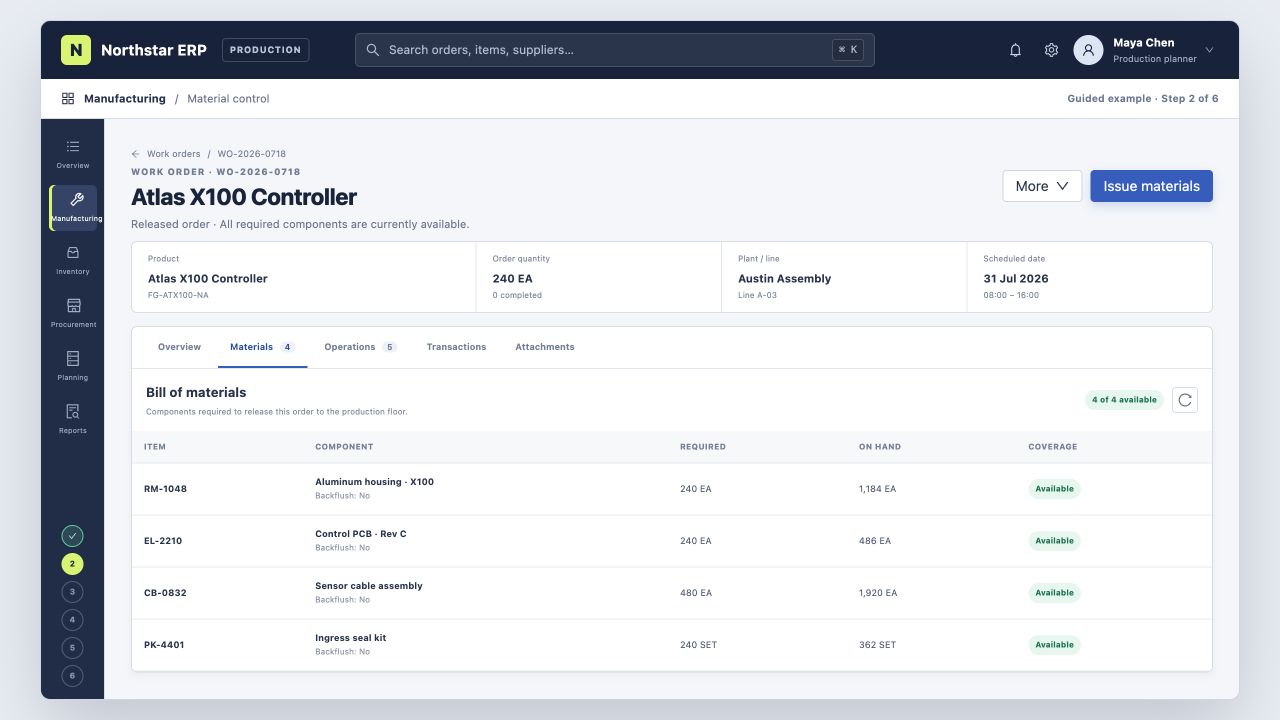Click on-hand value 362 SET
This screenshot has height=720, width=1280.
tap(878, 645)
